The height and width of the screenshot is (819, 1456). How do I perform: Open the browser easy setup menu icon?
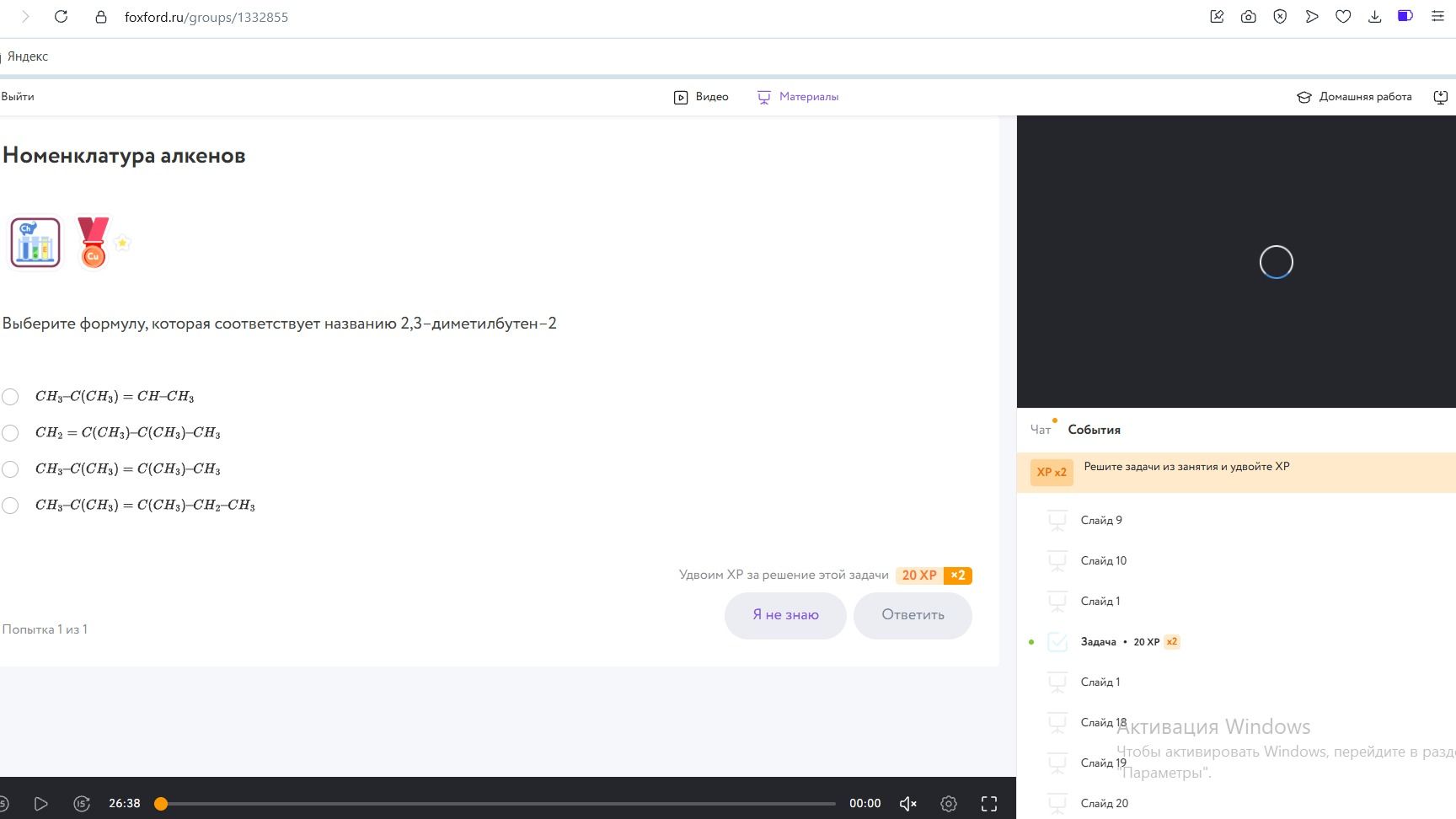click(1437, 17)
